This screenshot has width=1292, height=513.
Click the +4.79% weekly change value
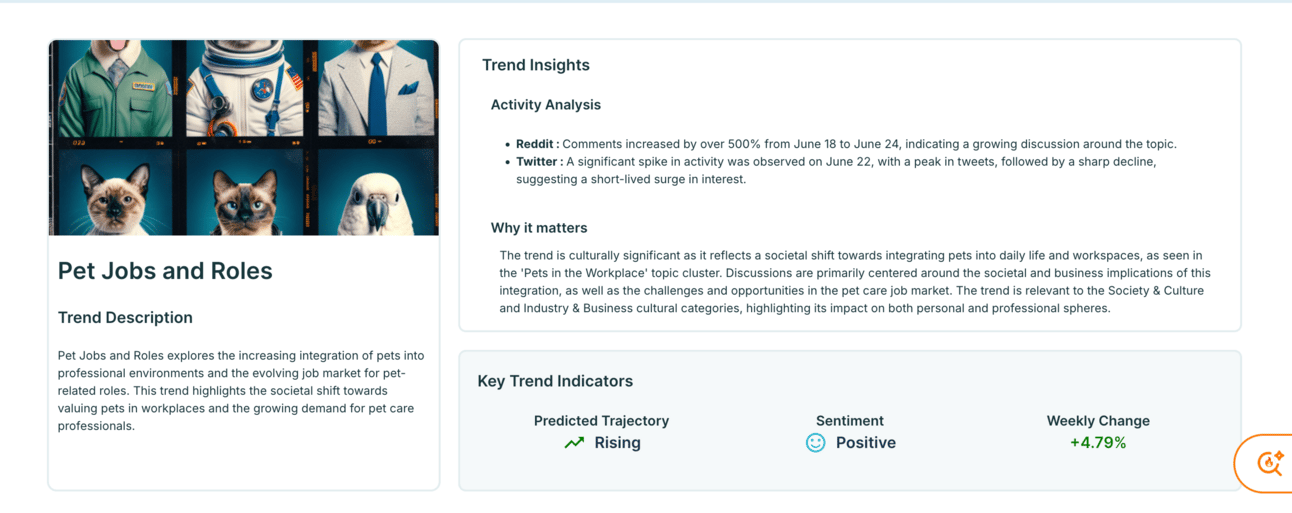click(1098, 443)
